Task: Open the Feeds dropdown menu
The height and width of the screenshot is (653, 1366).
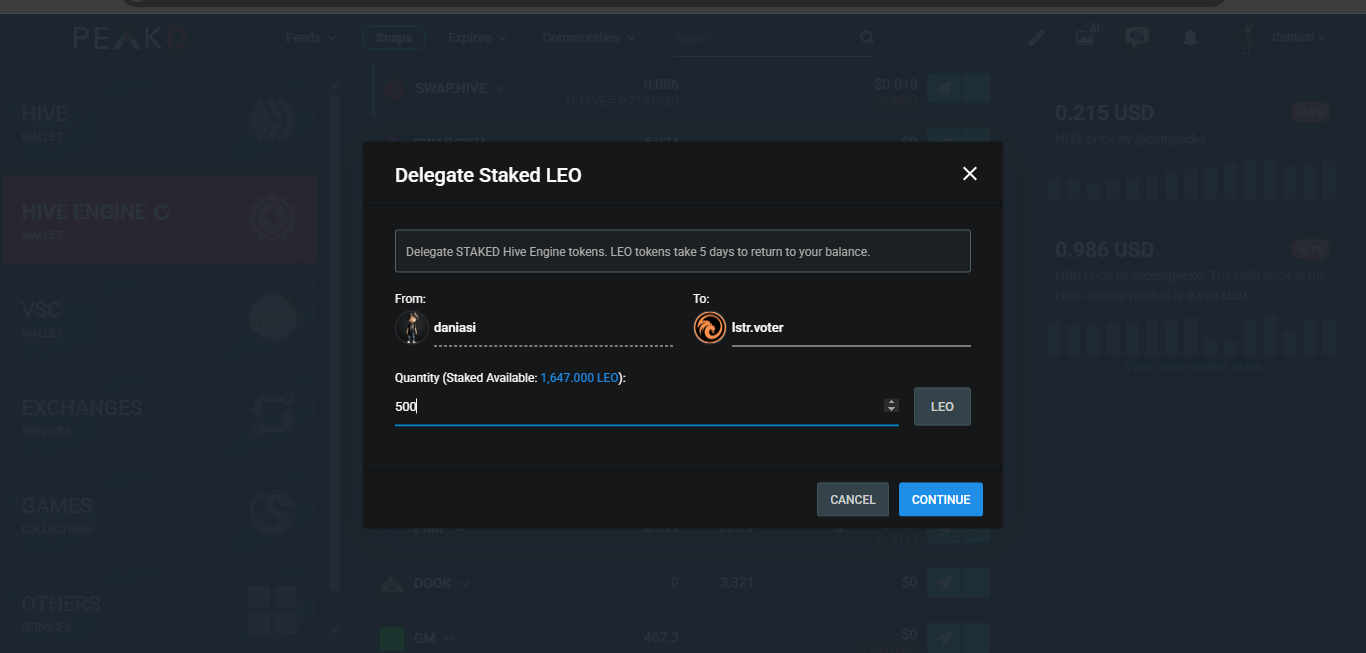Action: click(311, 38)
